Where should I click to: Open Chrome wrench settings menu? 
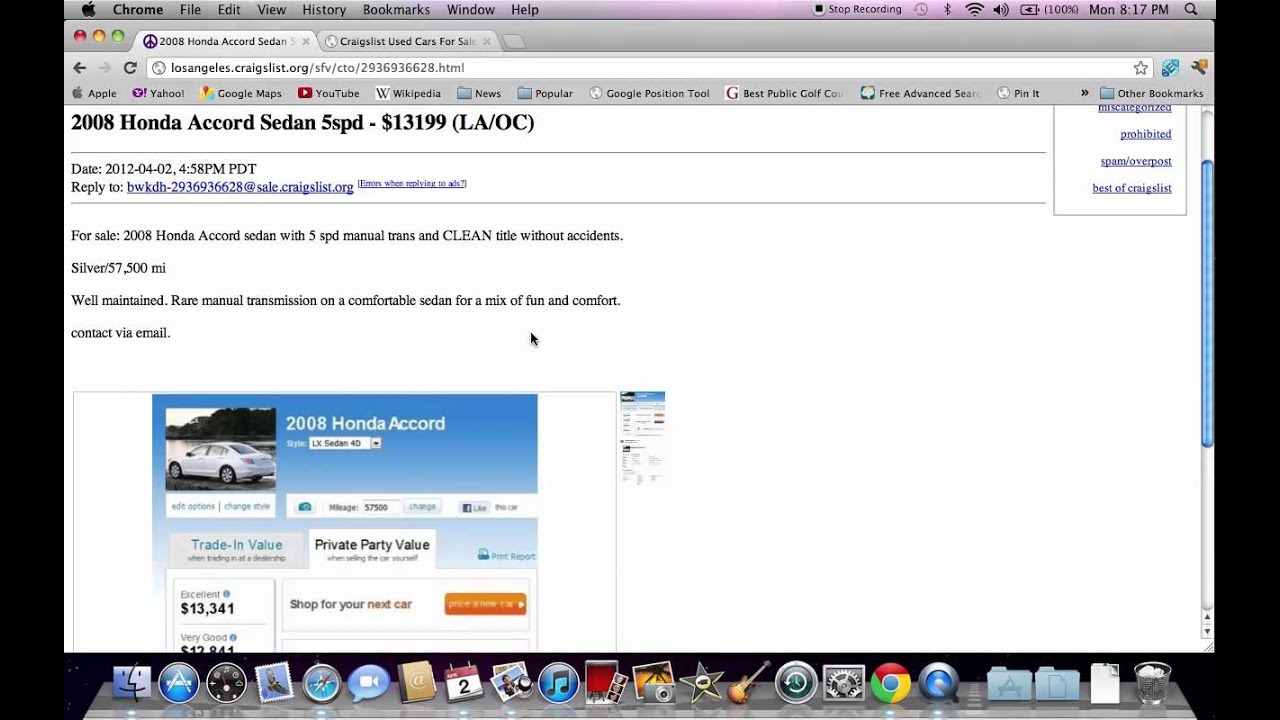pos(1199,68)
